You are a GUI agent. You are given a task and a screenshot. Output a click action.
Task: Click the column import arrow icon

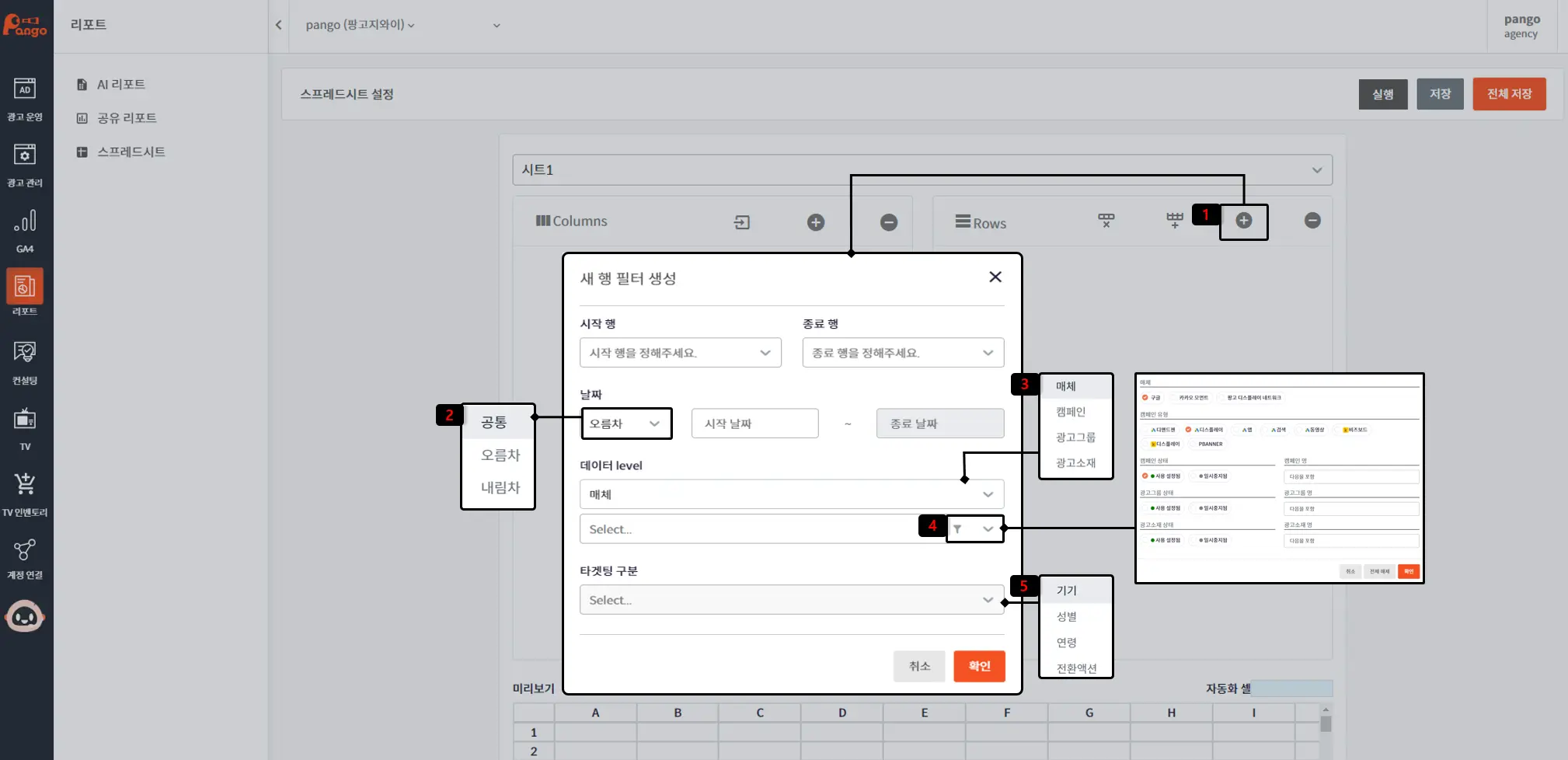coord(741,223)
